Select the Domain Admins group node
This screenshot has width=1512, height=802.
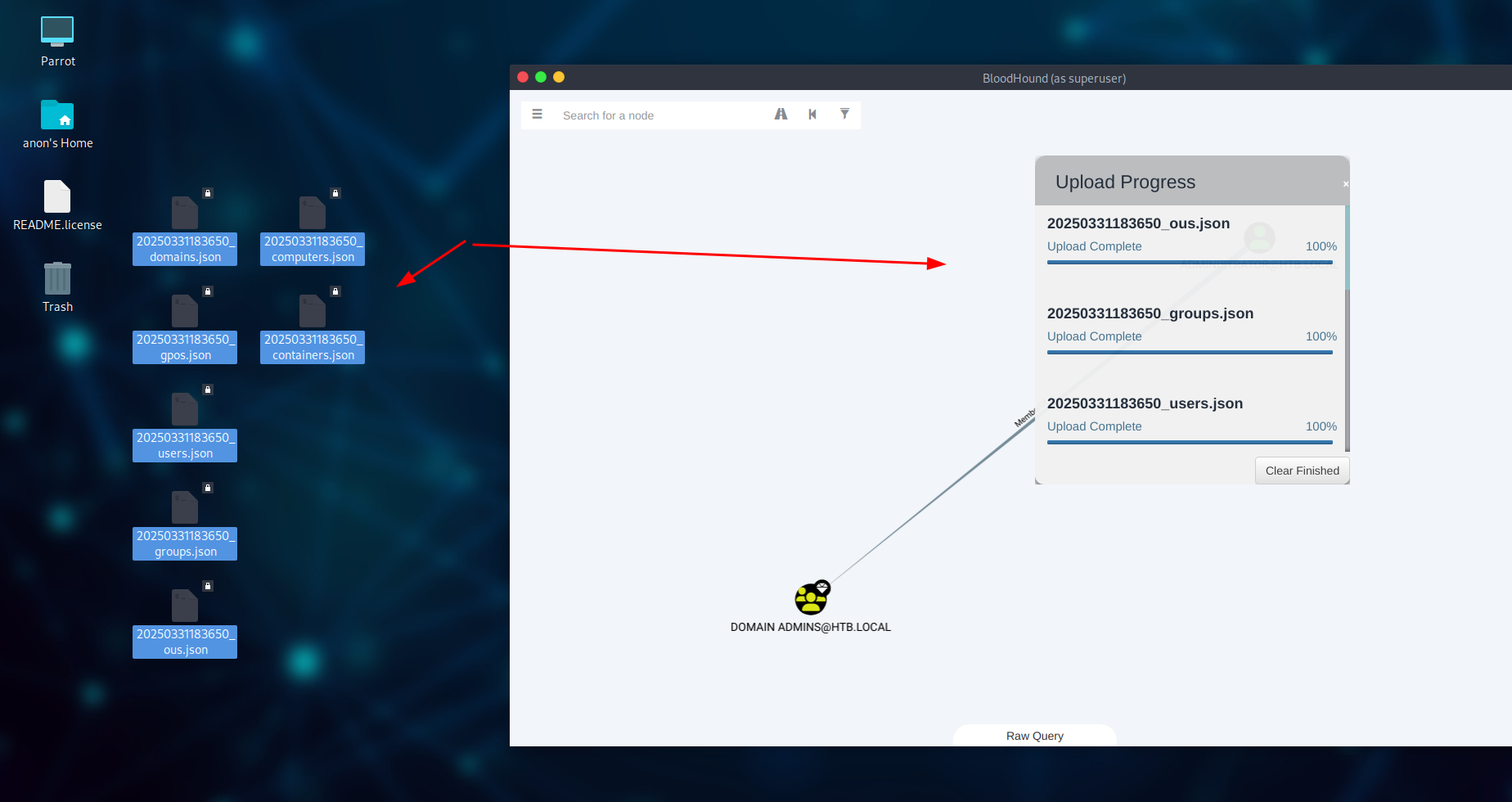coord(812,598)
